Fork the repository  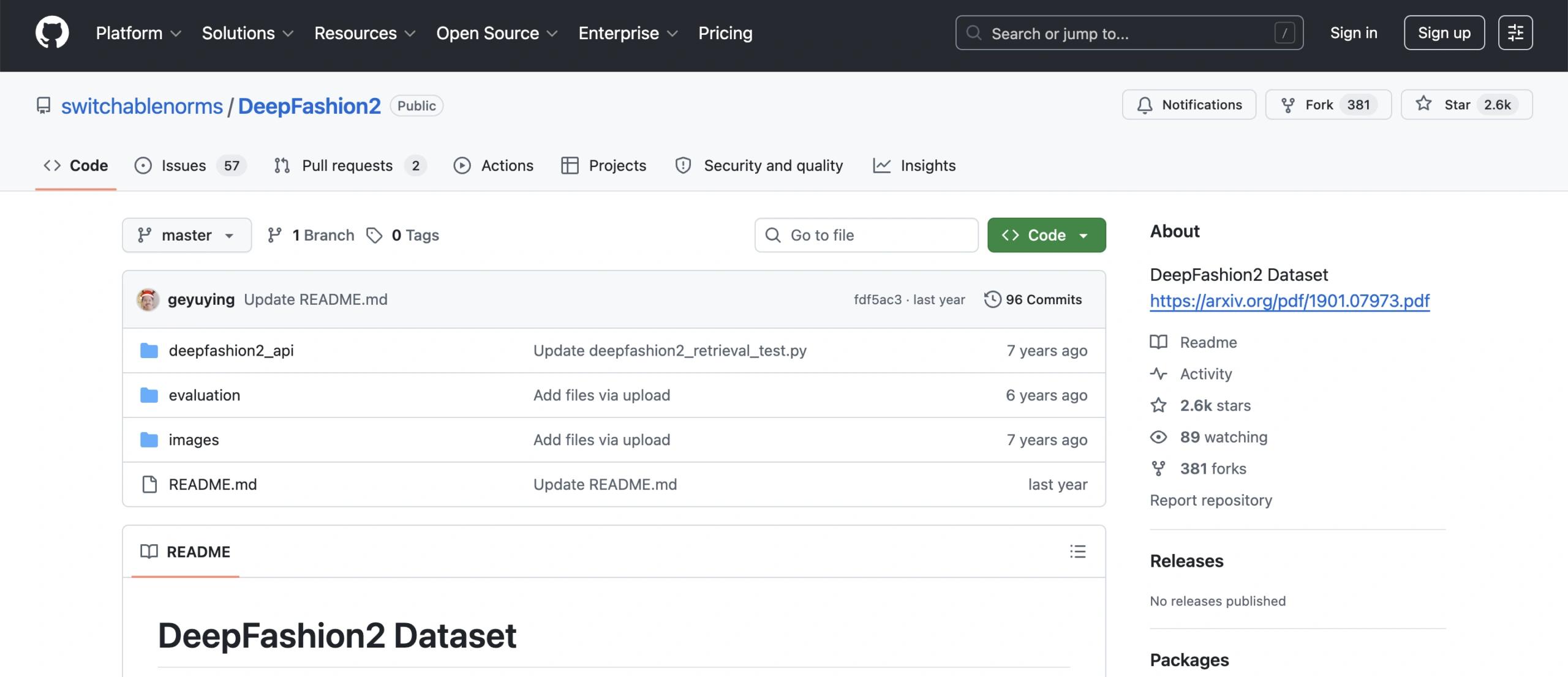point(1329,105)
